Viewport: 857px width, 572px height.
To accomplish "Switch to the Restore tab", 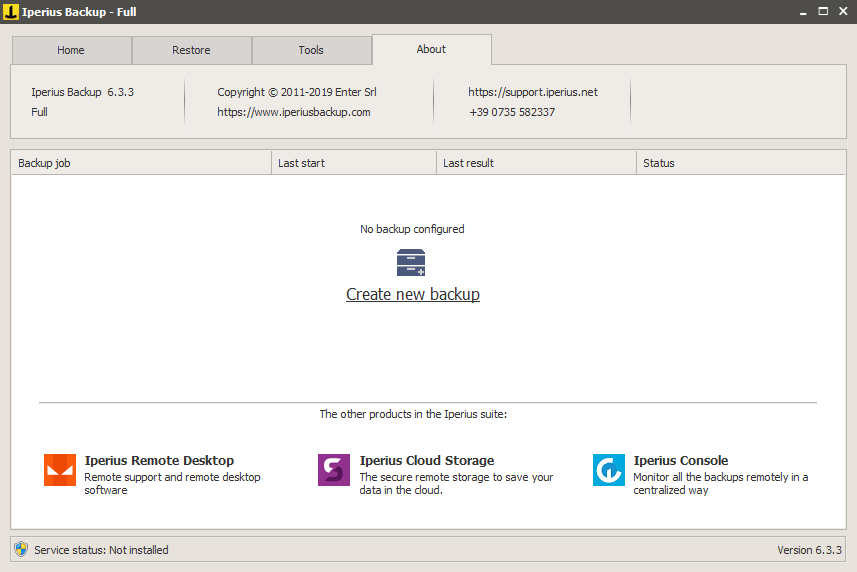I will pos(191,50).
